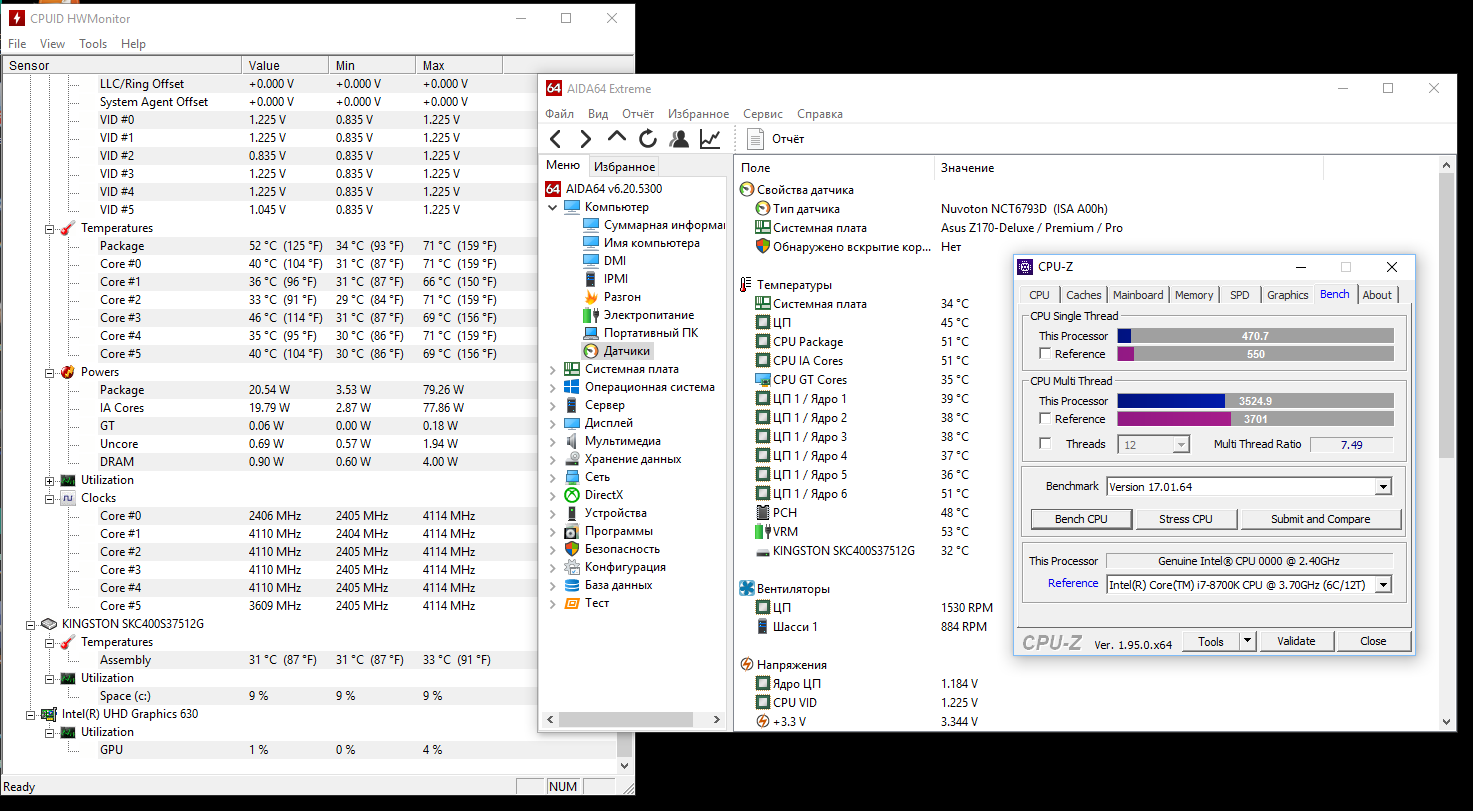1473x811 pixels.
Task: Click Submit and Compare in CPU-Z
Action: 1321,519
